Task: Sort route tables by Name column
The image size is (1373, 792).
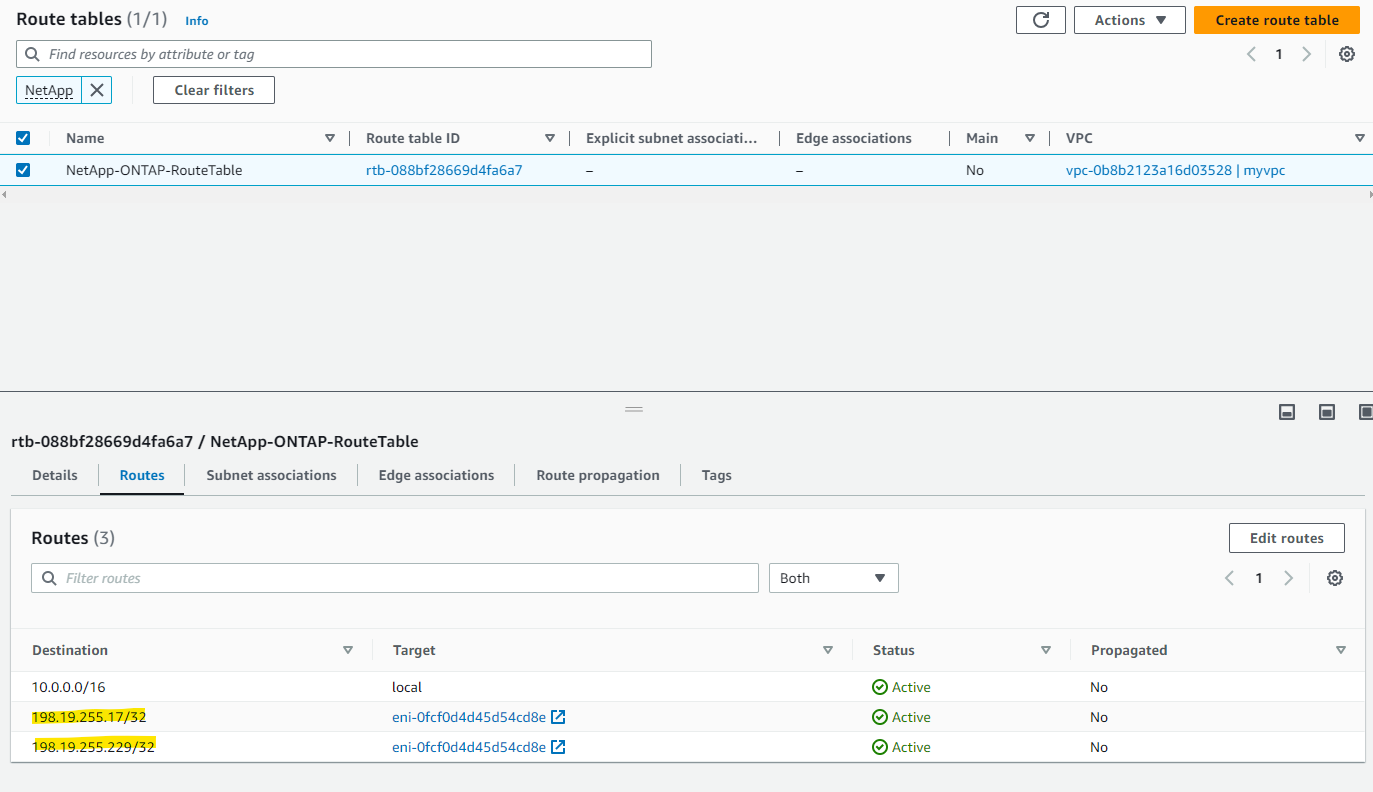Action: tap(330, 138)
